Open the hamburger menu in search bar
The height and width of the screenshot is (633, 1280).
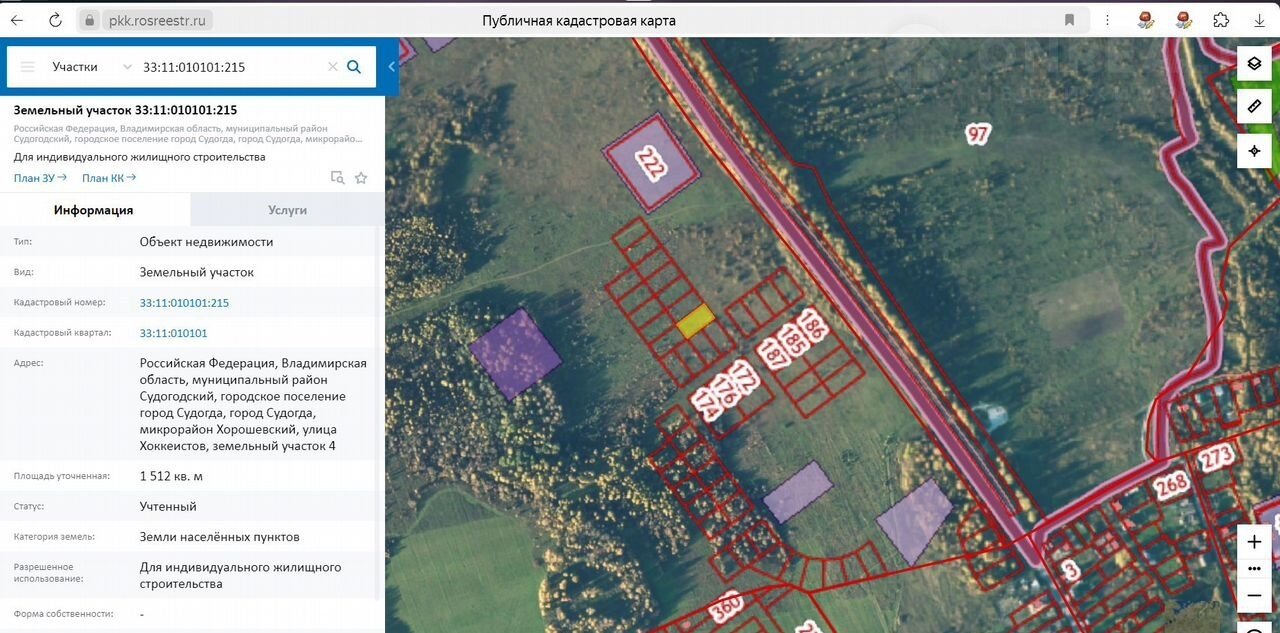coord(27,67)
